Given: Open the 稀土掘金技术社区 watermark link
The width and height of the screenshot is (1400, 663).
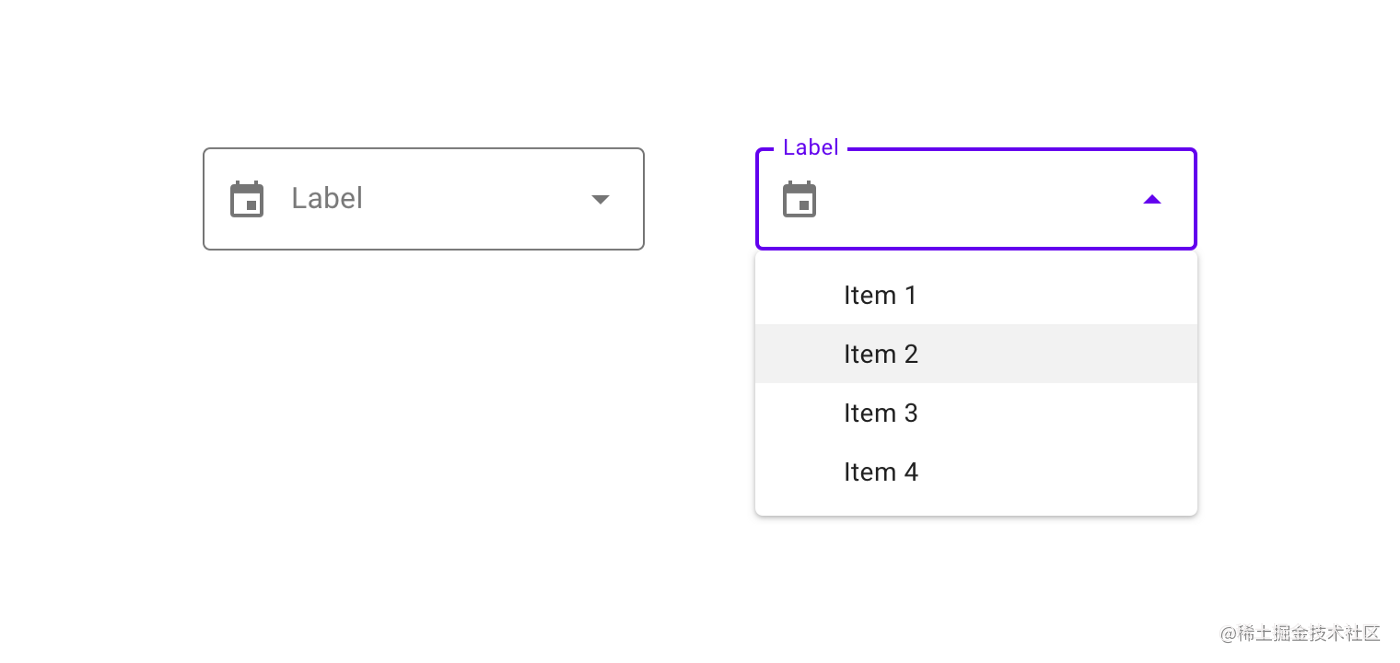Looking at the screenshot, I should pyautogui.click(x=1299, y=633).
